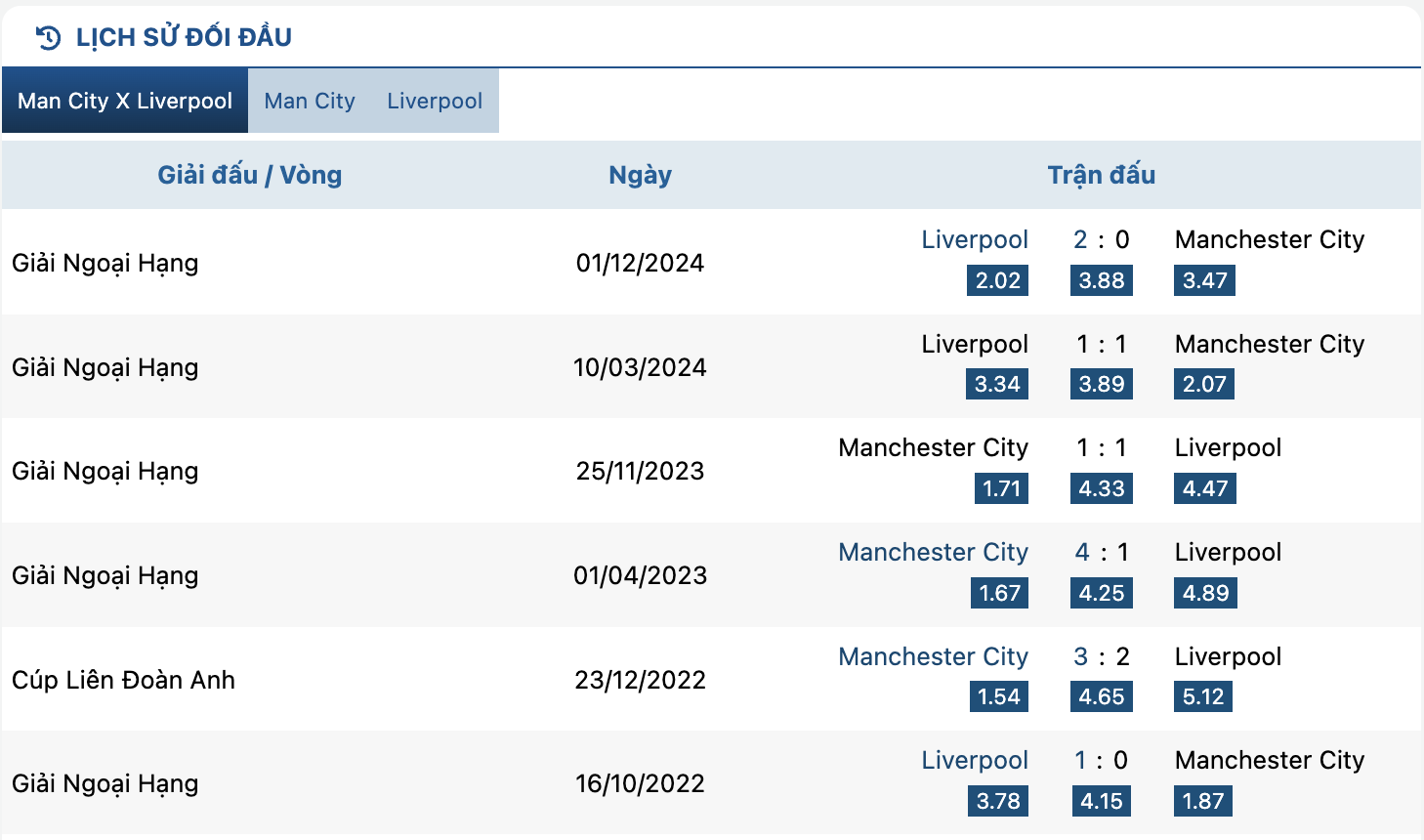Select the Man City X Liverpool tab
Viewport: 1424px width, 840px height.
pos(125,101)
